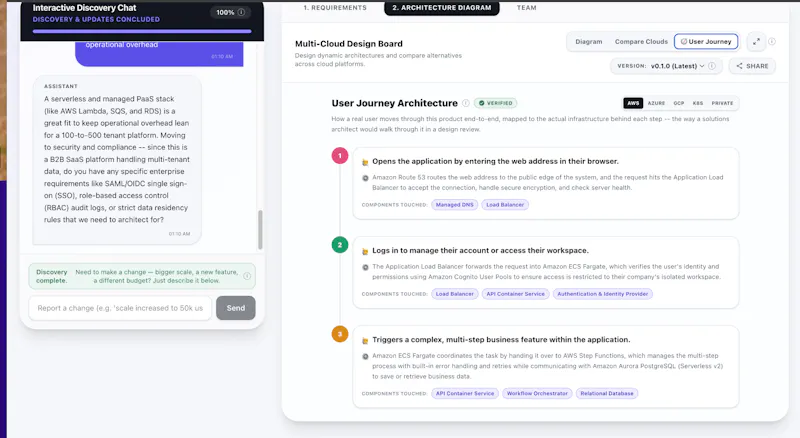
Task: Click info icon inside version selector
Action: click(712, 66)
